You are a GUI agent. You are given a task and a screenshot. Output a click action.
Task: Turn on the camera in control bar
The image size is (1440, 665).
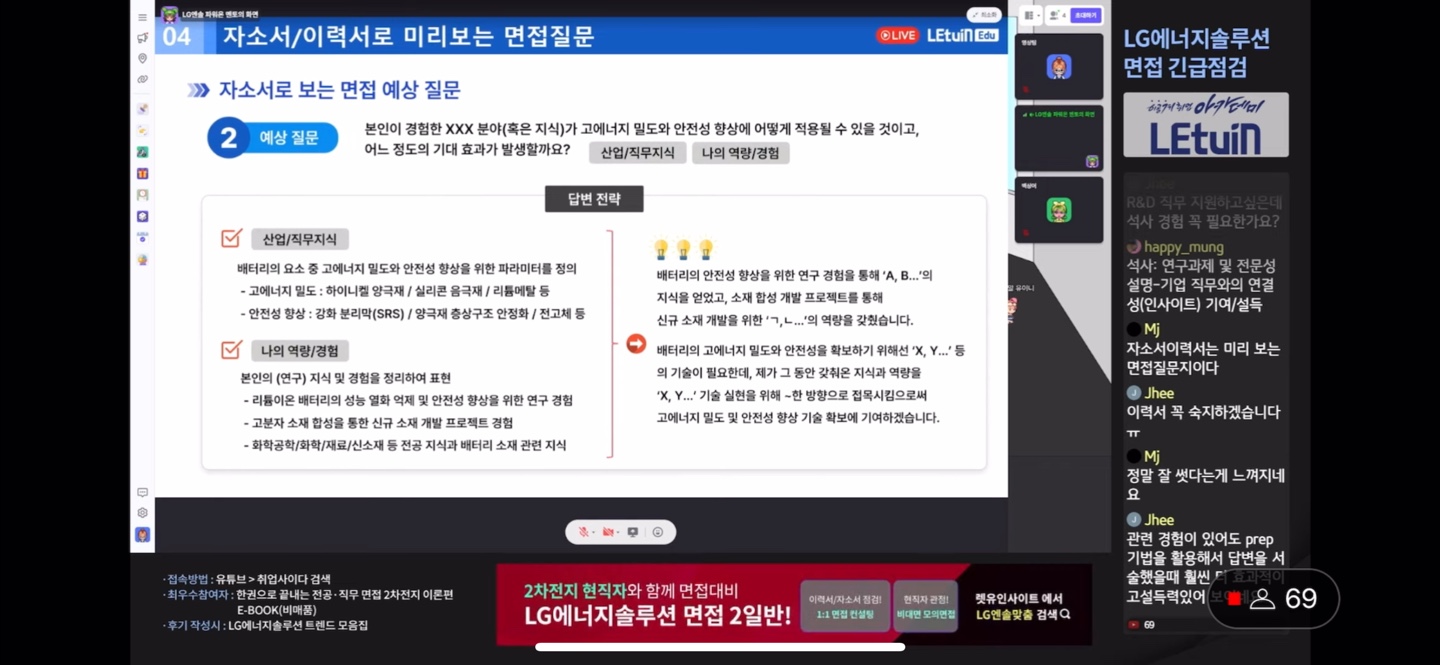click(608, 532)
